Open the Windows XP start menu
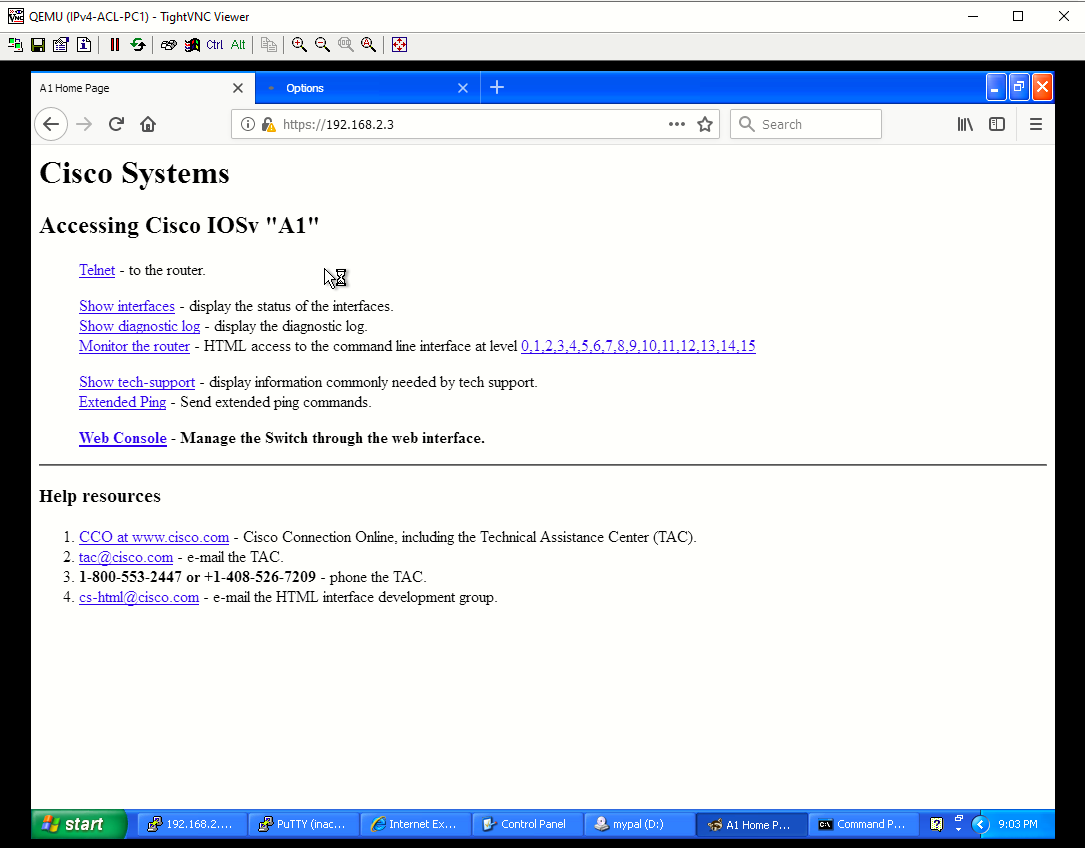Viewport: 1085px width, 848px height. tap(78, 824)
